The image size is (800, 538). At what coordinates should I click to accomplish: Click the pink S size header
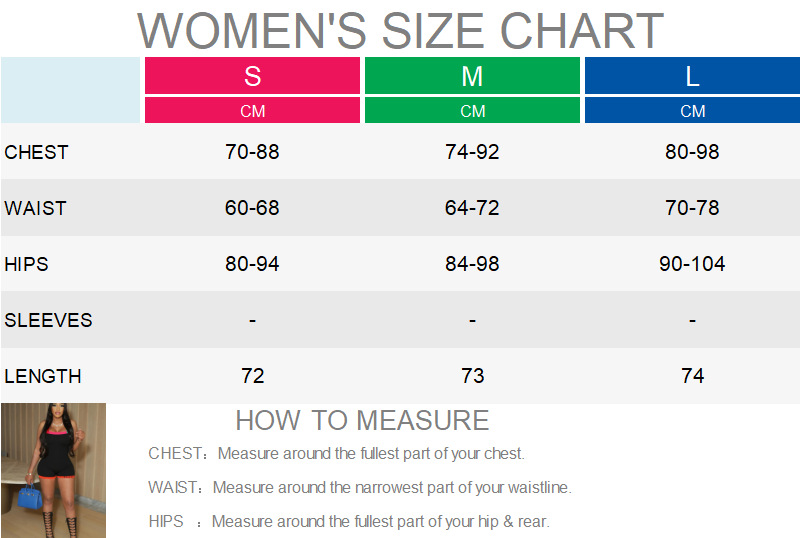coord(252,76)
